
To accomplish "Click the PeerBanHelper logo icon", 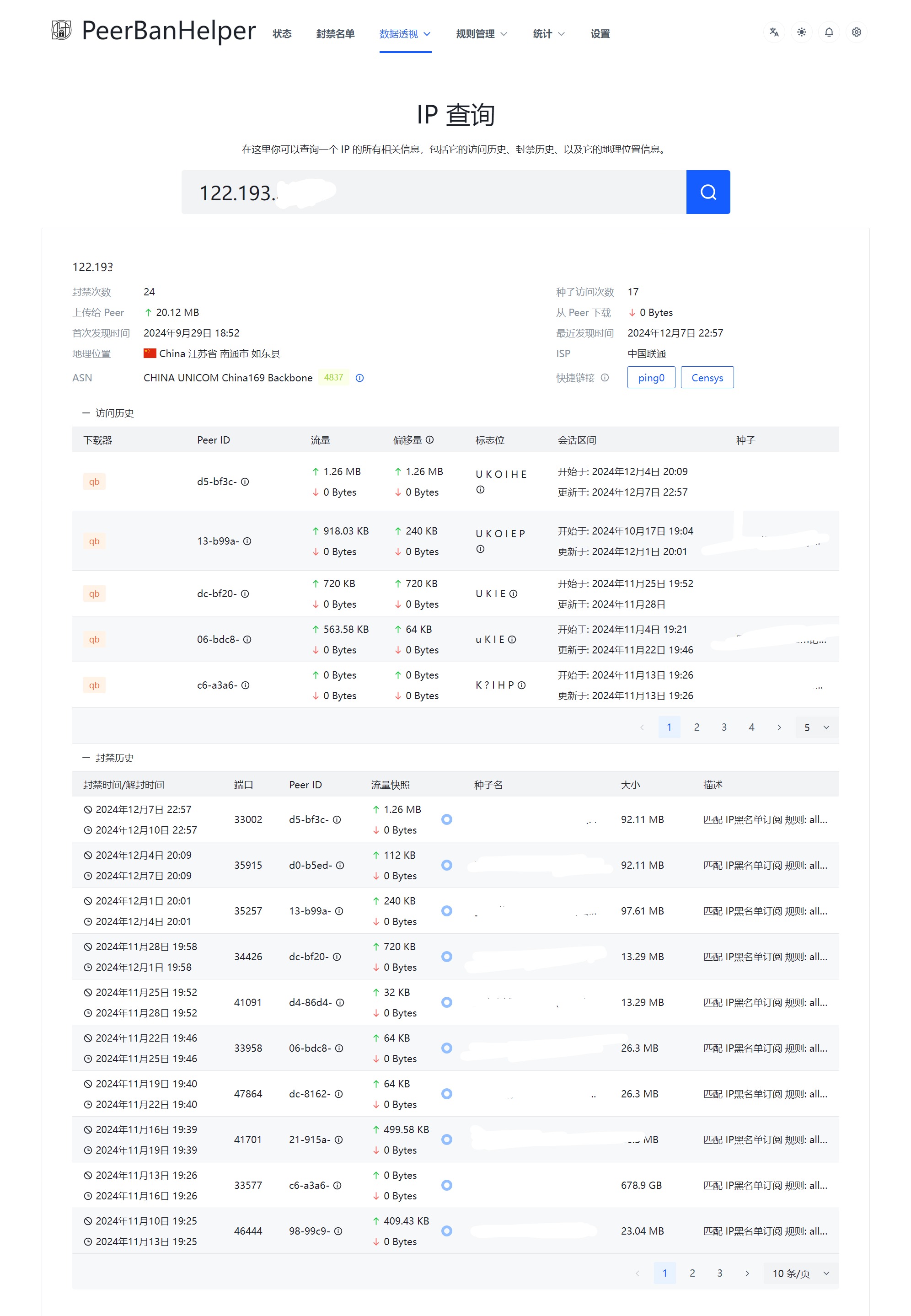I will pyautogui.click(x=62, y=32).
